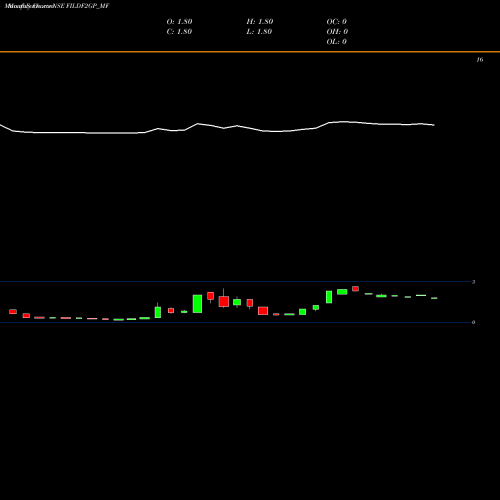Viewport: 500px width, 500px height.
Task: Click the '3' axis label beside upper blue line
Action: [x=473, y=282]
